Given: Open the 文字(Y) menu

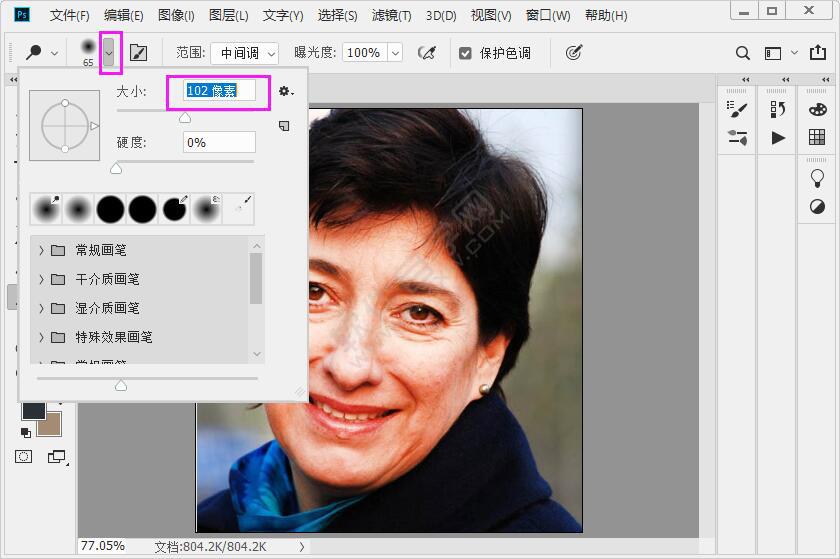Looking at the screenshot, I should (283, 15).
